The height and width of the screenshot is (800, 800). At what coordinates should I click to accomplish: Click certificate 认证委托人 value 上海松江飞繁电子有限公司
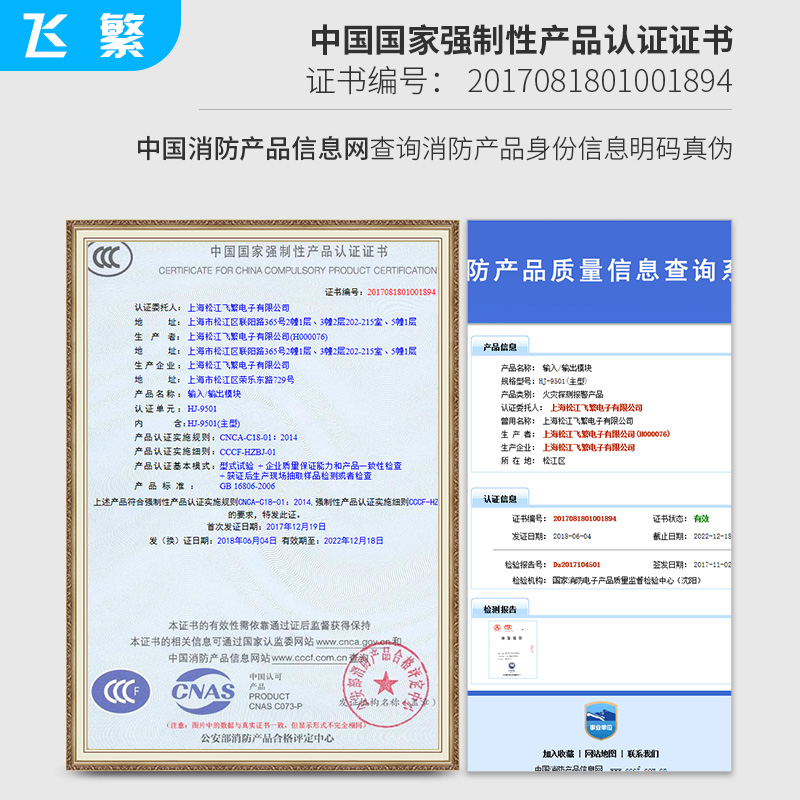(238, 308)
